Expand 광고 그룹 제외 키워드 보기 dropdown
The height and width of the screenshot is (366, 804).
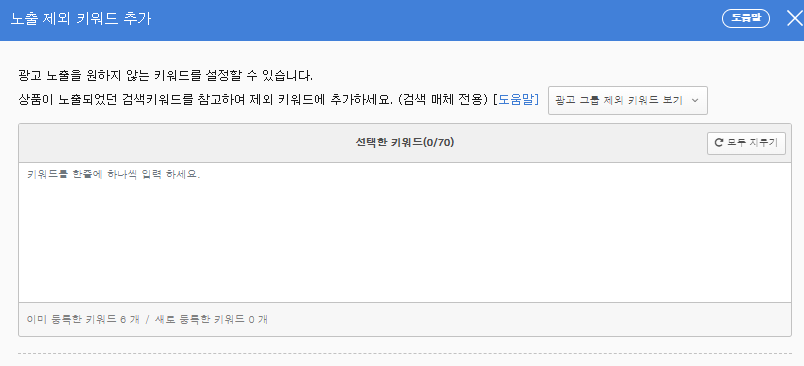tap(628, 100)
